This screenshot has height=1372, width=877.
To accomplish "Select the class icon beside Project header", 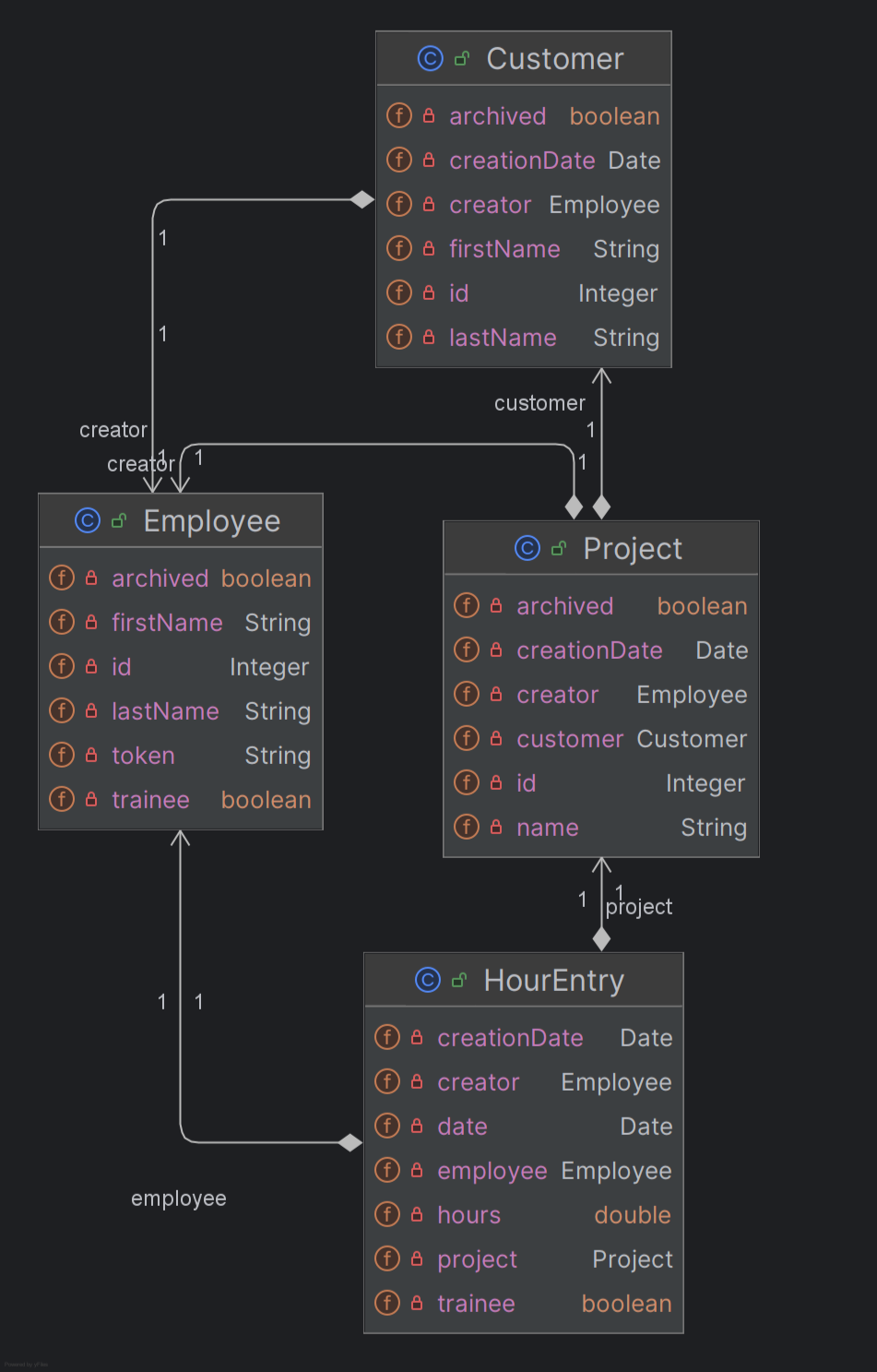I will point(527,549).
